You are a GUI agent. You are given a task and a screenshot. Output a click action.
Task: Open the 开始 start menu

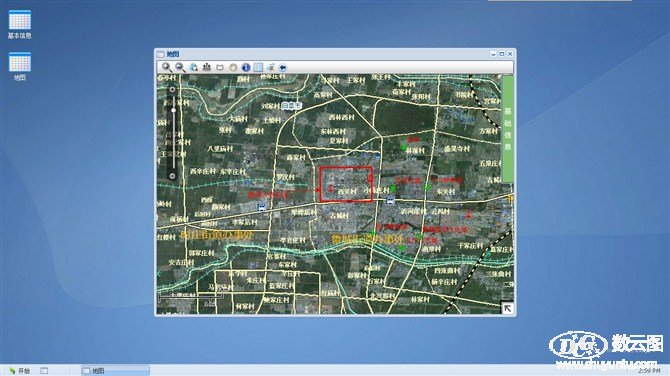[x=20, y=370]
